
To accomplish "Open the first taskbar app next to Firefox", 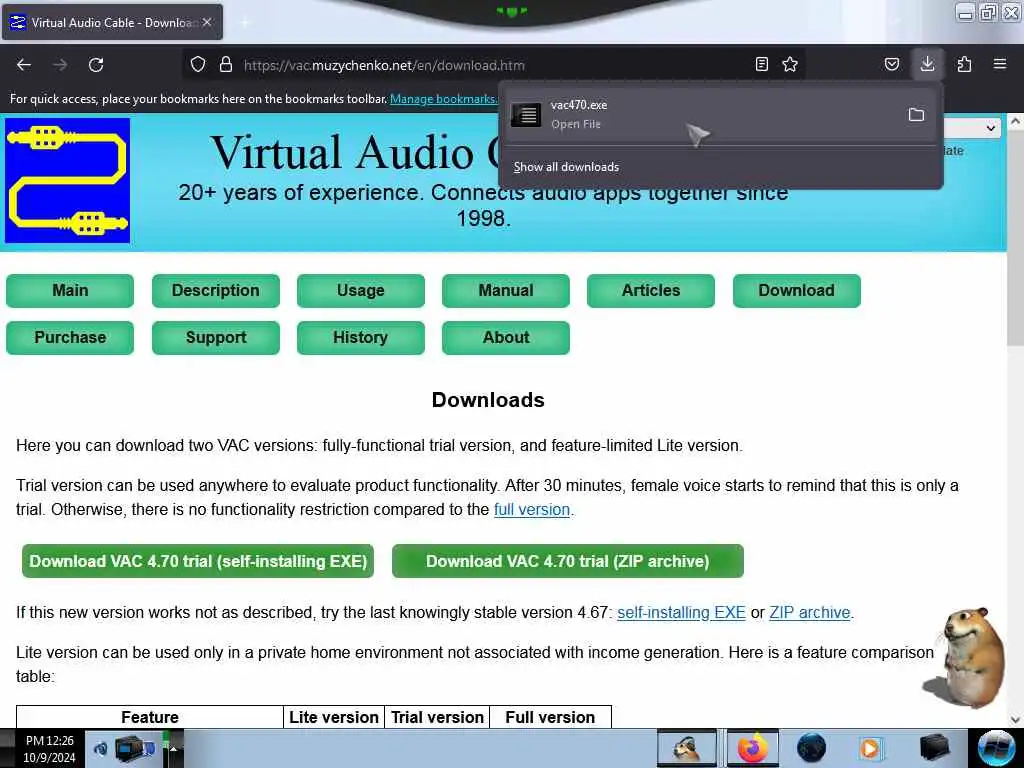I will (687, 748).
